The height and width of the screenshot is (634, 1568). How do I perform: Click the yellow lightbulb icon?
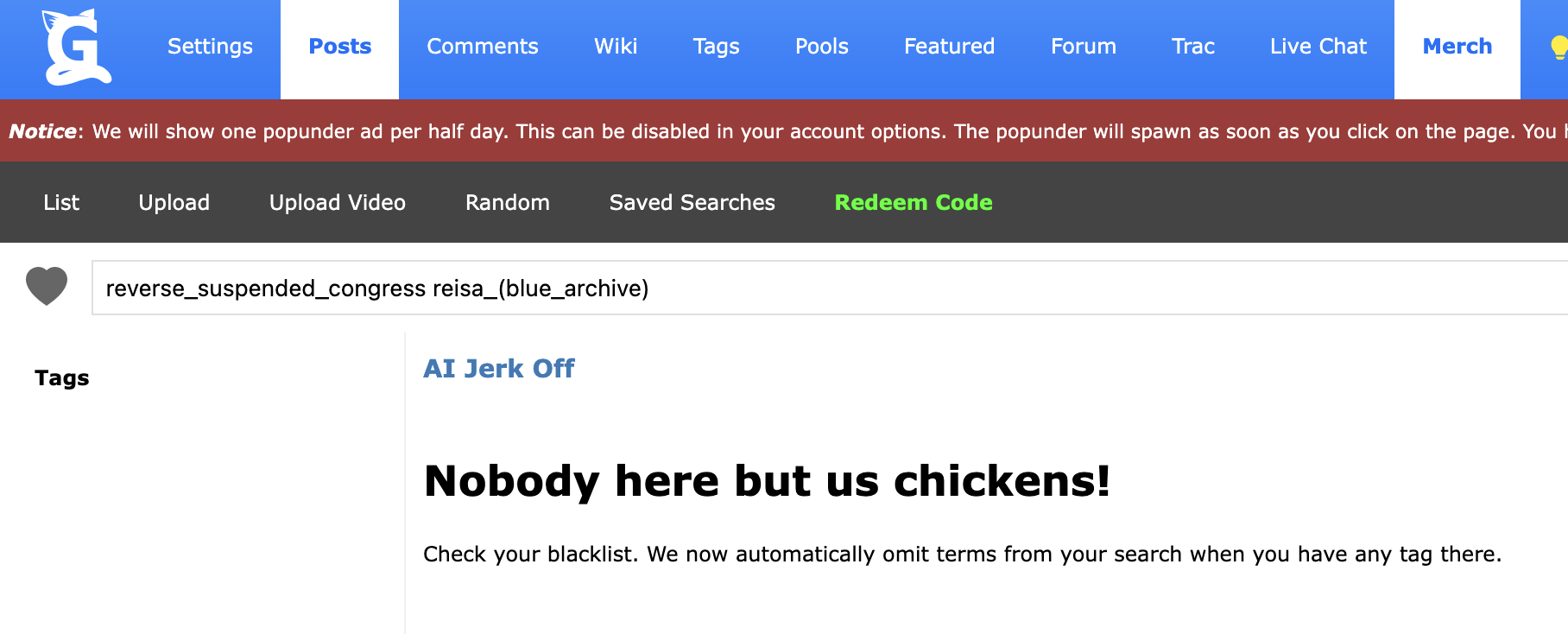pyautogui.click(x=1559, y=48)
